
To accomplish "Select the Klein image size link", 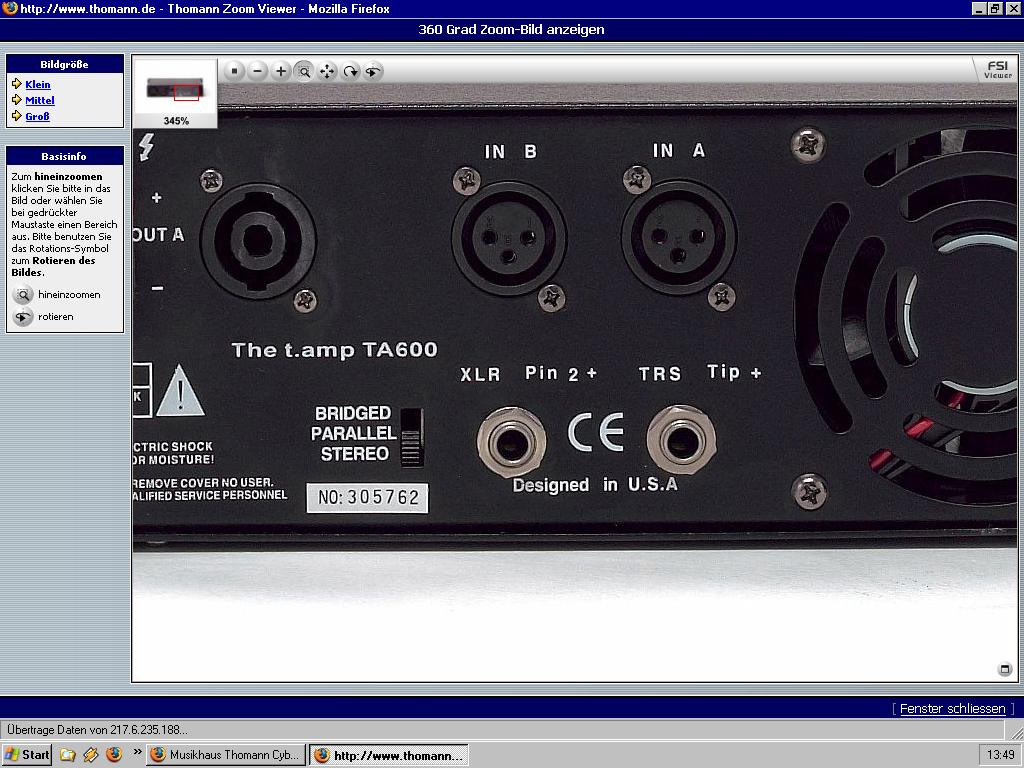I will coord(38,84).
